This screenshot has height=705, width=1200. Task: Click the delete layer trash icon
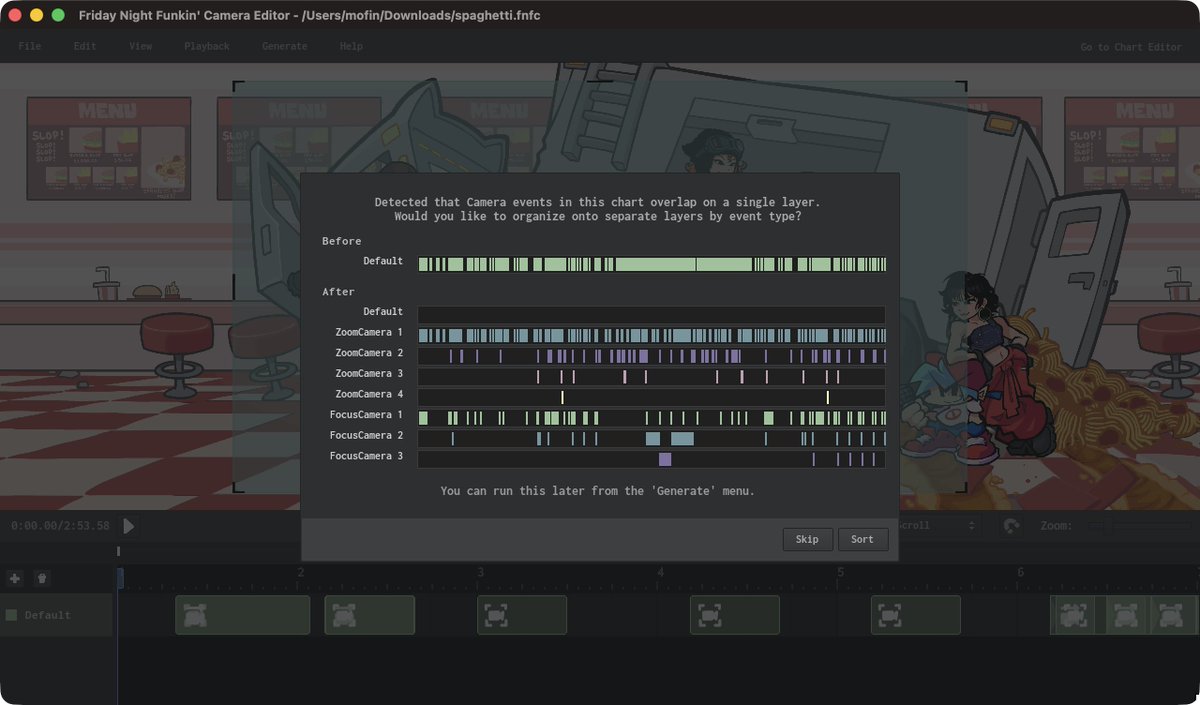click(41, 578)
